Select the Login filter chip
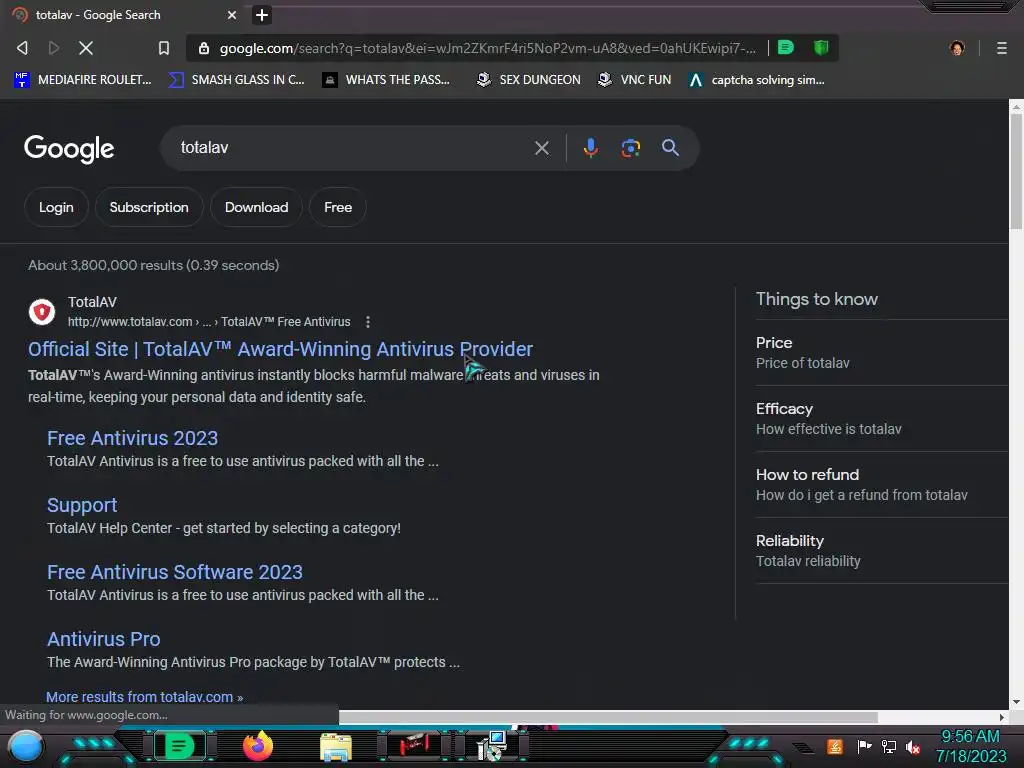The height and width of the screenshot is (768, 1024). [x=56, y=207]
